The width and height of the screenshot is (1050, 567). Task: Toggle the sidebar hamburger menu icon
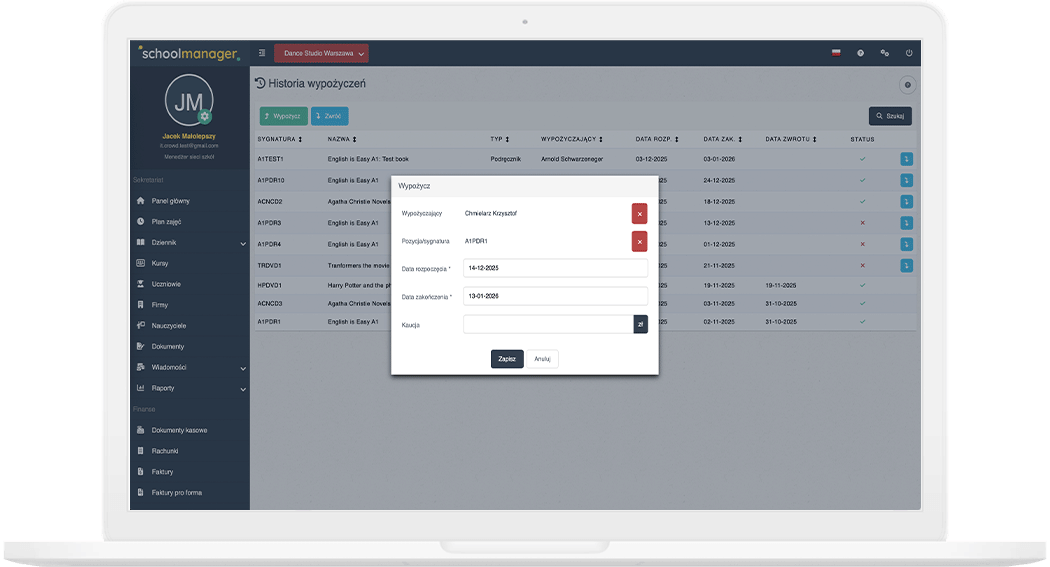(262, 53)
